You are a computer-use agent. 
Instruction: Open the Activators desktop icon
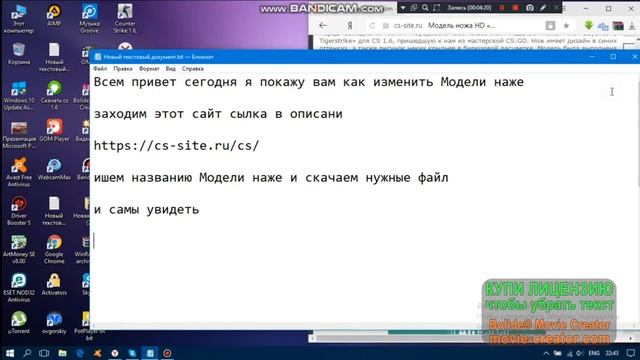[x=54, y=284]
